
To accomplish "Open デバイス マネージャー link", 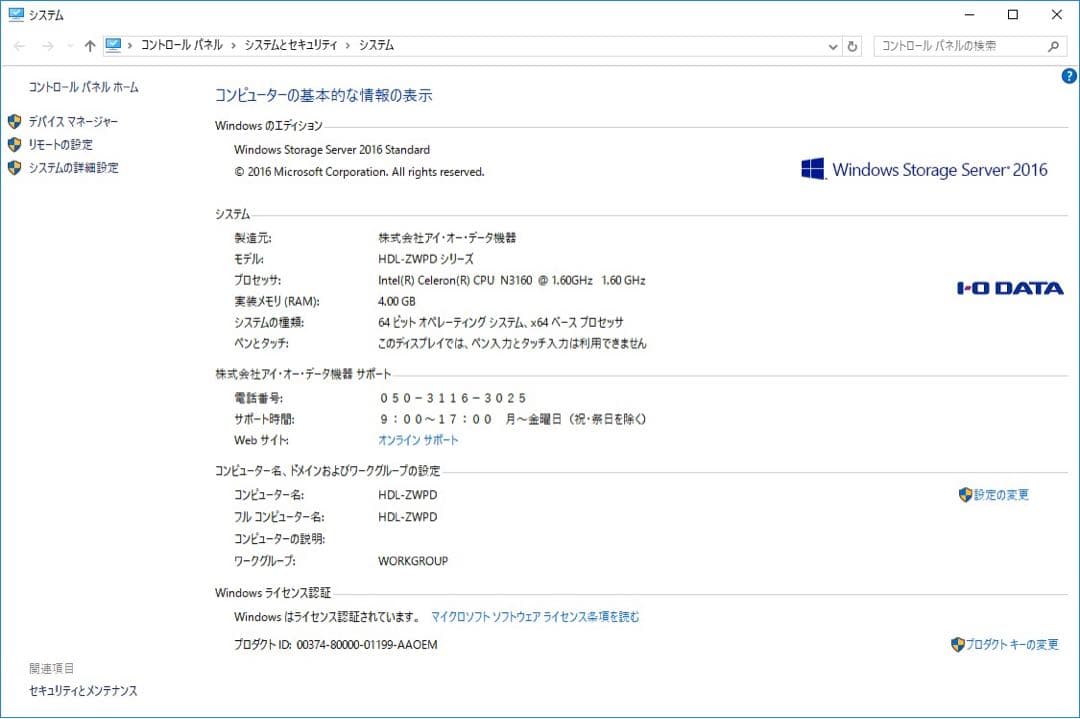I will (73, 122).
